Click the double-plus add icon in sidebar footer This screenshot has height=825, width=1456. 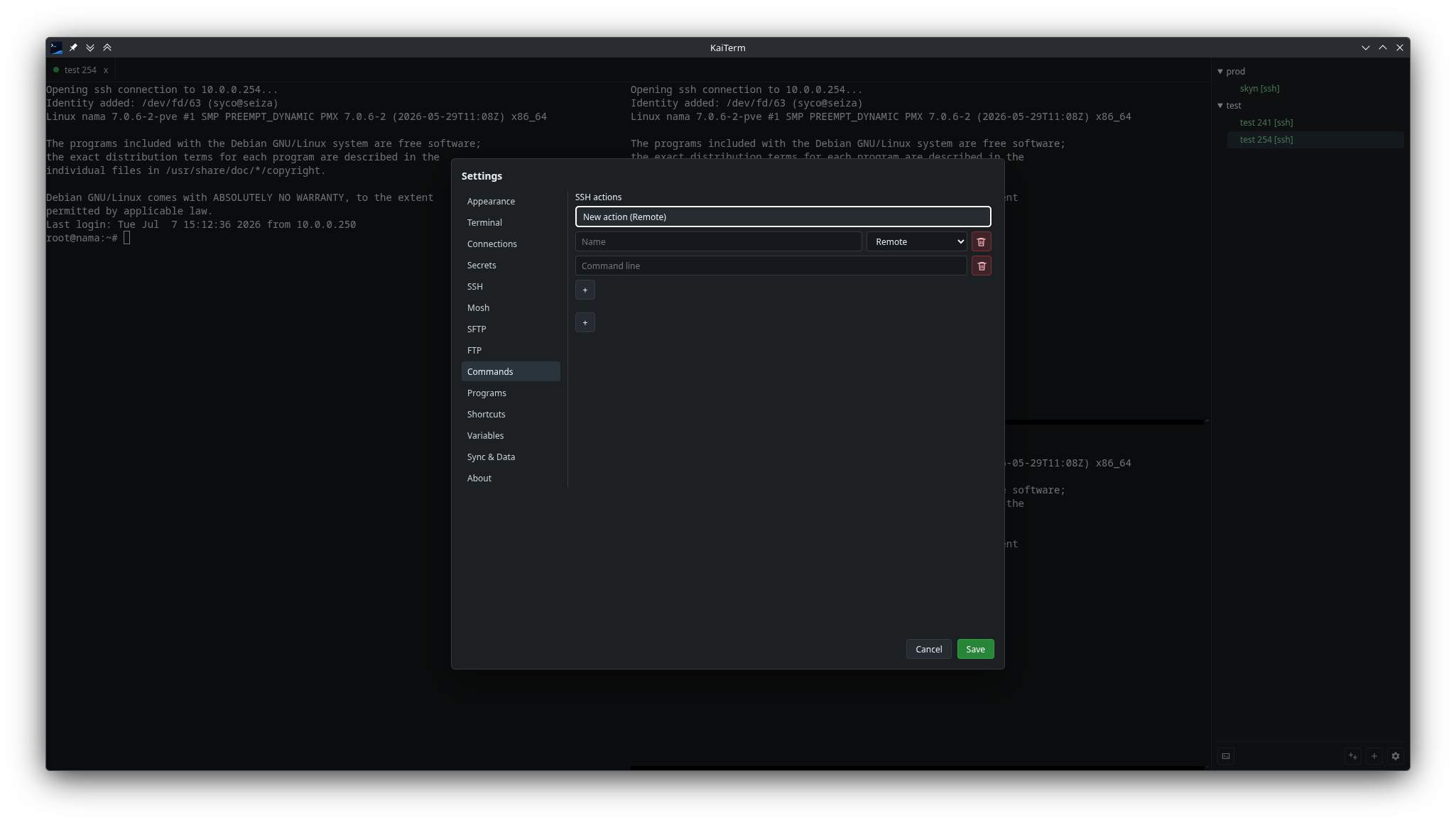tap(1353, 757)
